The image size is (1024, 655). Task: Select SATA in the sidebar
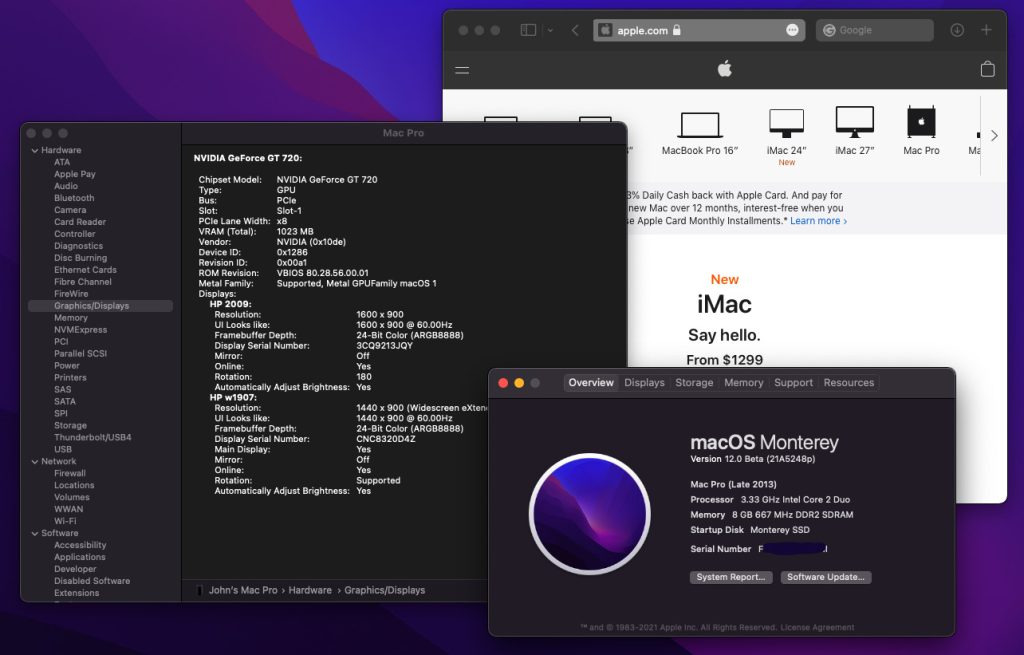[65, 402]
